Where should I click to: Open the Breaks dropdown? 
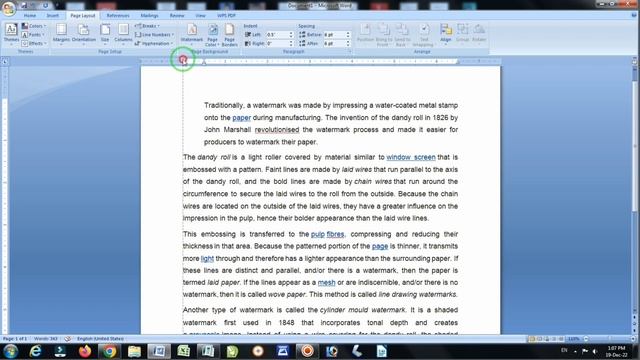147,26
